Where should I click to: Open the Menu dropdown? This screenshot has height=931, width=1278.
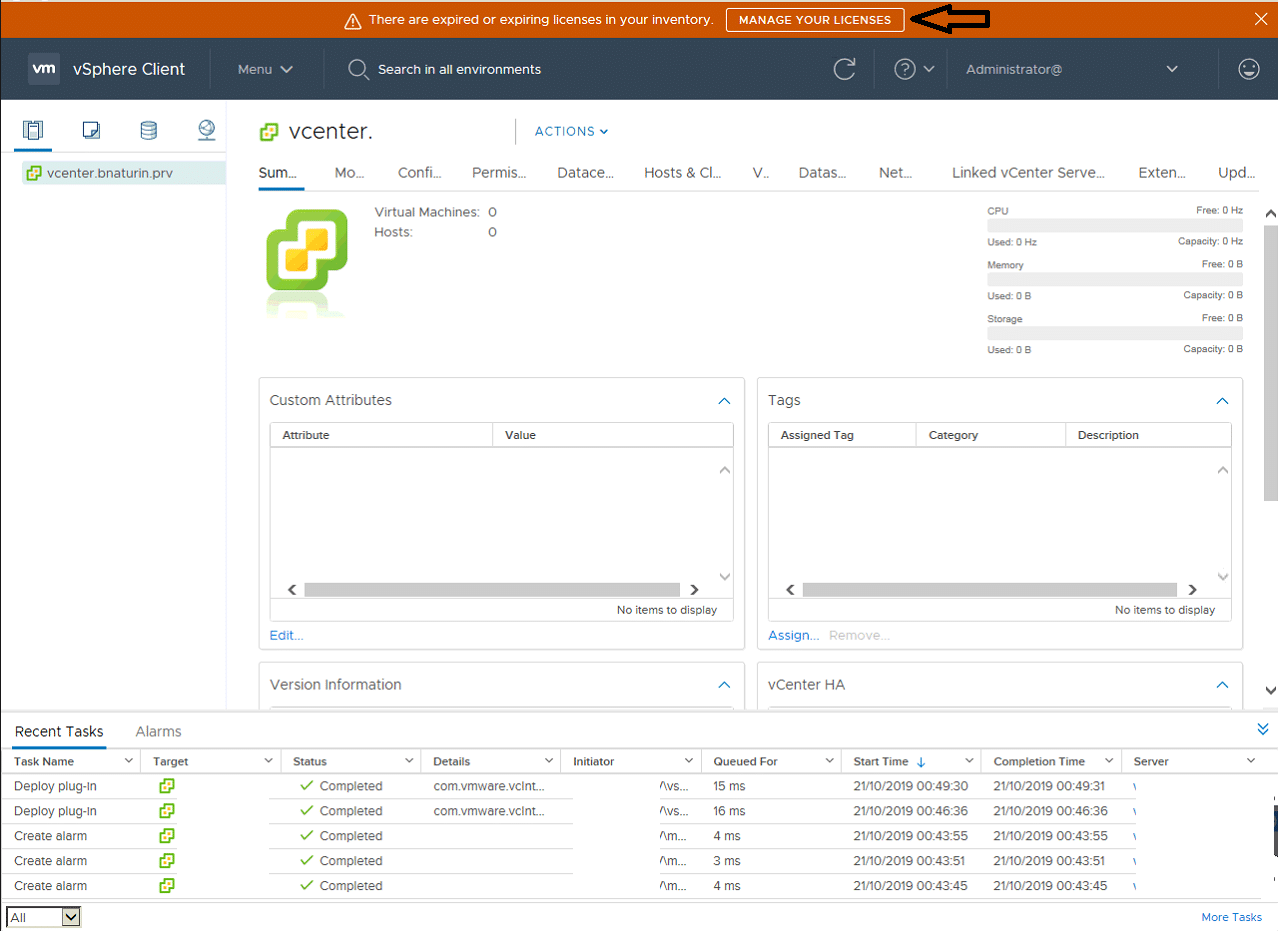click(265, 69)
